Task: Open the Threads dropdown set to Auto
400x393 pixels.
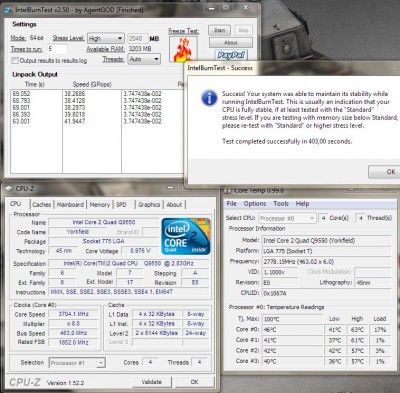Action: click(x=144, y=59)
